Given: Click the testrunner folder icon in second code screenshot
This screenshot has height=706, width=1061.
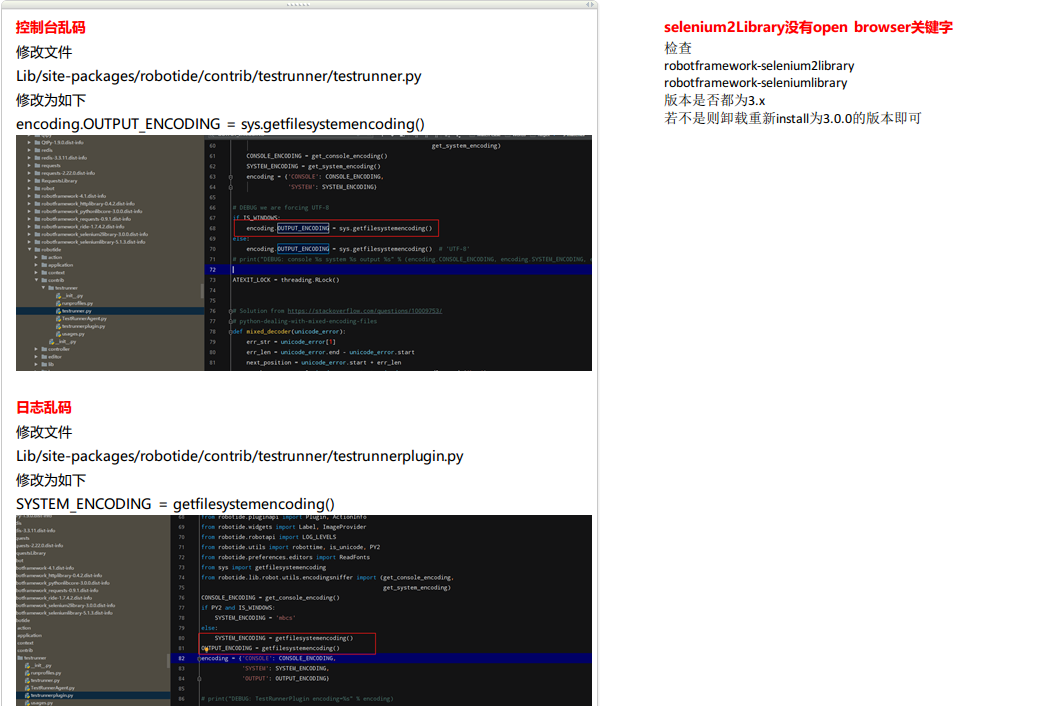Looking at the screenshot, I should pyautogui.click(x=20, y=658).
